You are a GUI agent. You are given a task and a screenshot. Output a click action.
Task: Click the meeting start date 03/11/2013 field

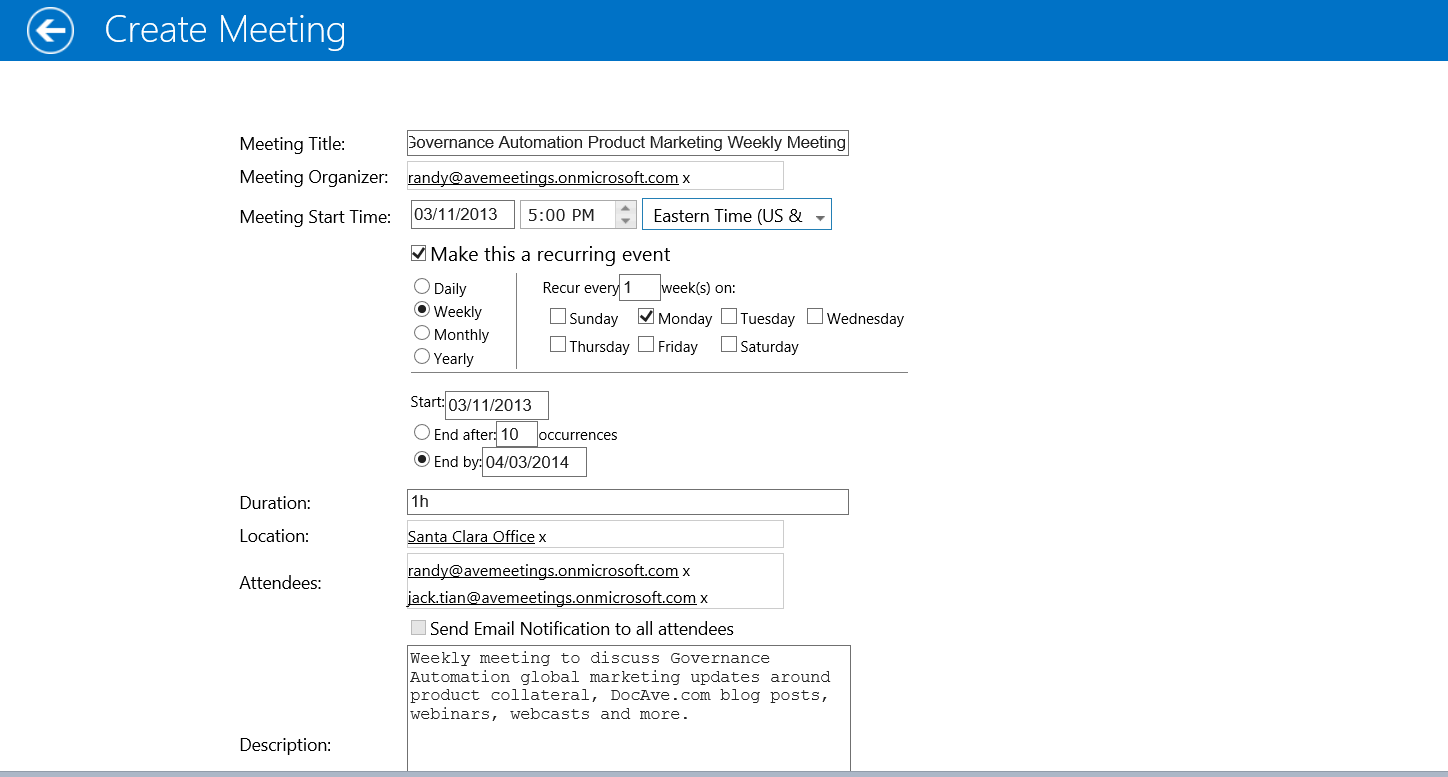pyautogui.click(x=462, y=215)
